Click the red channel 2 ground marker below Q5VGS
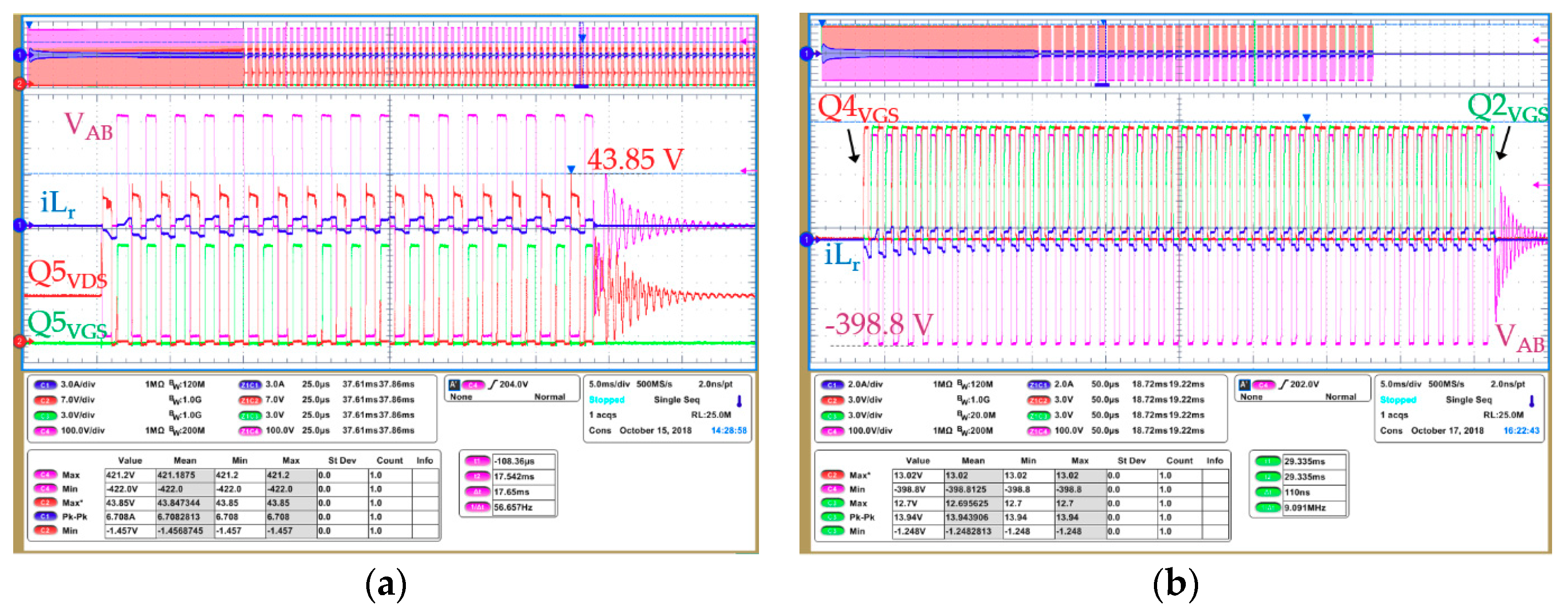This screenshot has width=1568, height=612. pyautogui.click(x=19, y=341)
